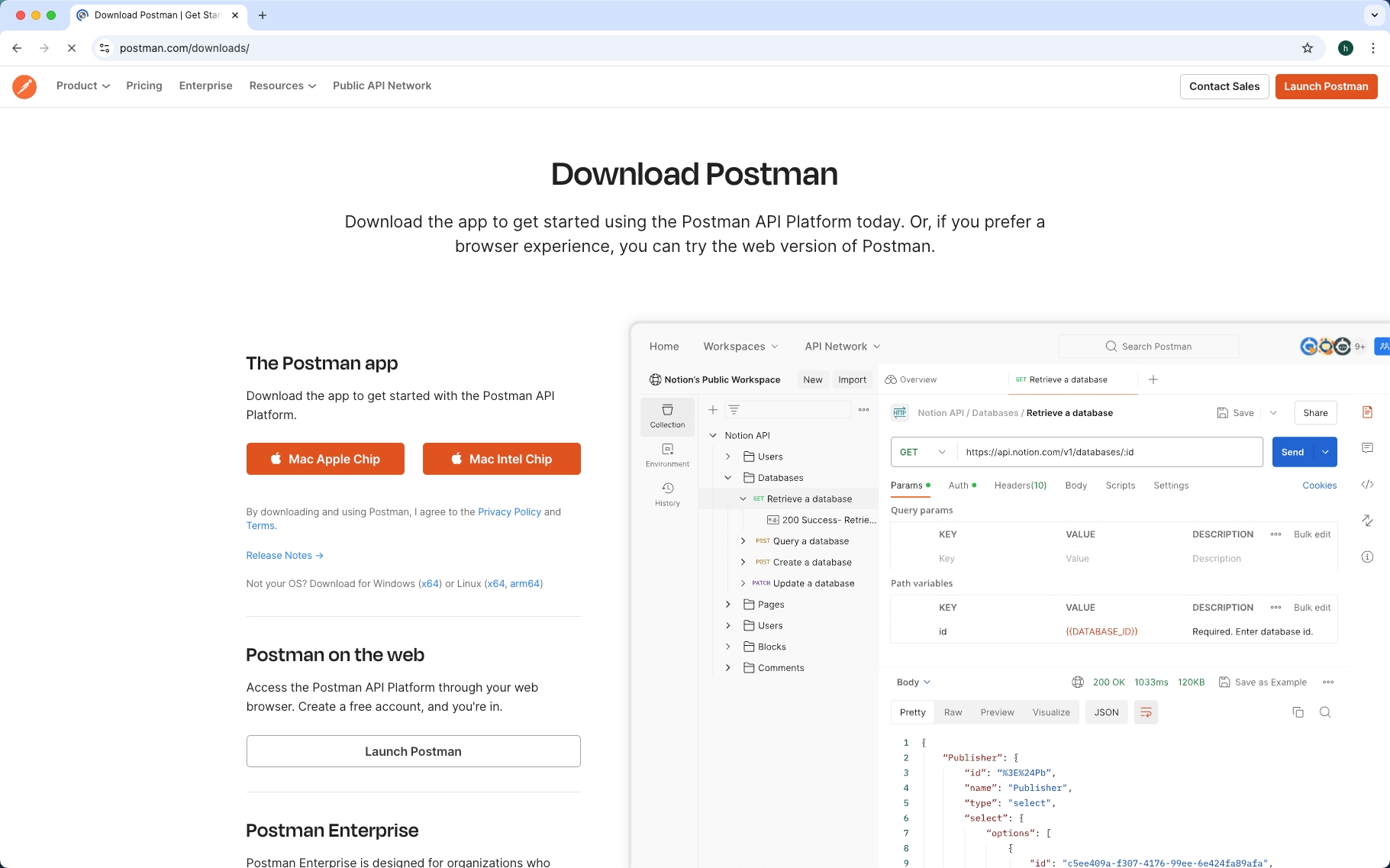This screenshot has height=868, width=1390.
Task: Open the request Documentation panel
Action: tap(1367, 411)
